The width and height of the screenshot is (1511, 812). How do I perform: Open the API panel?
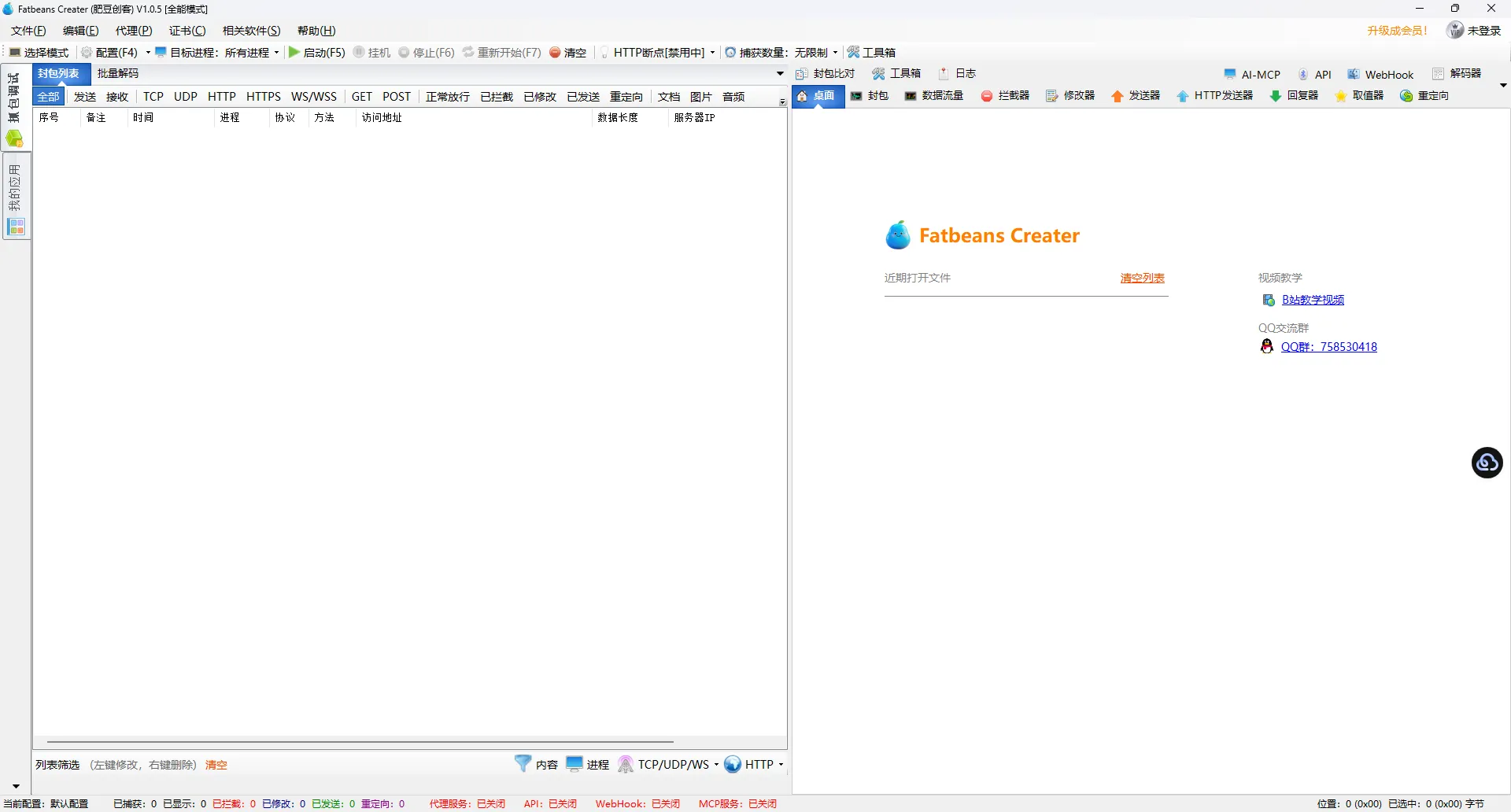click(1314, 75)
